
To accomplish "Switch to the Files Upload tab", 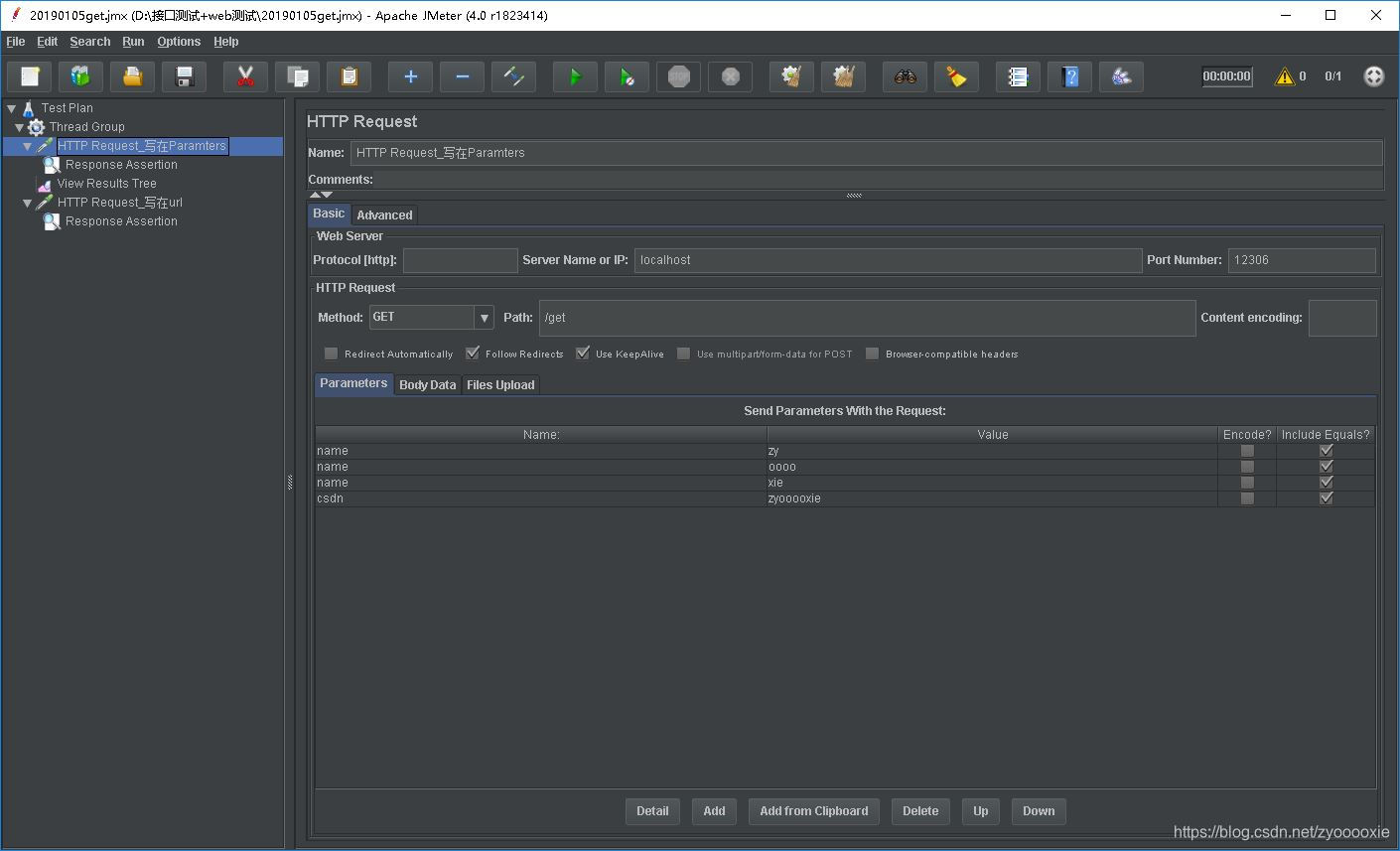I will tap(500, 385).
